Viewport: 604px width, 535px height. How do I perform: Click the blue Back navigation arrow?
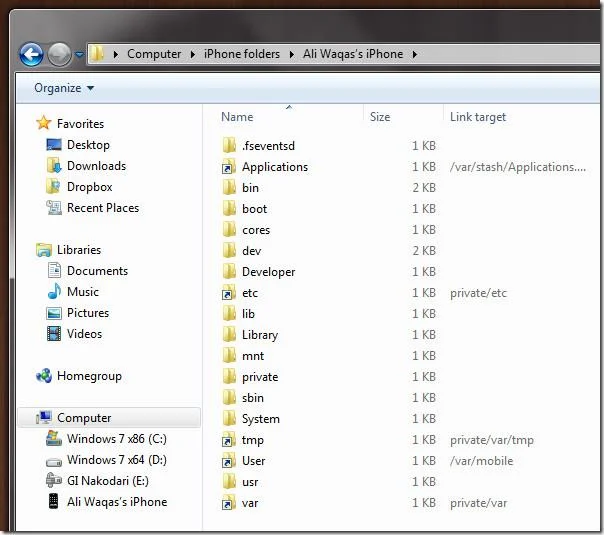(31, 54)
